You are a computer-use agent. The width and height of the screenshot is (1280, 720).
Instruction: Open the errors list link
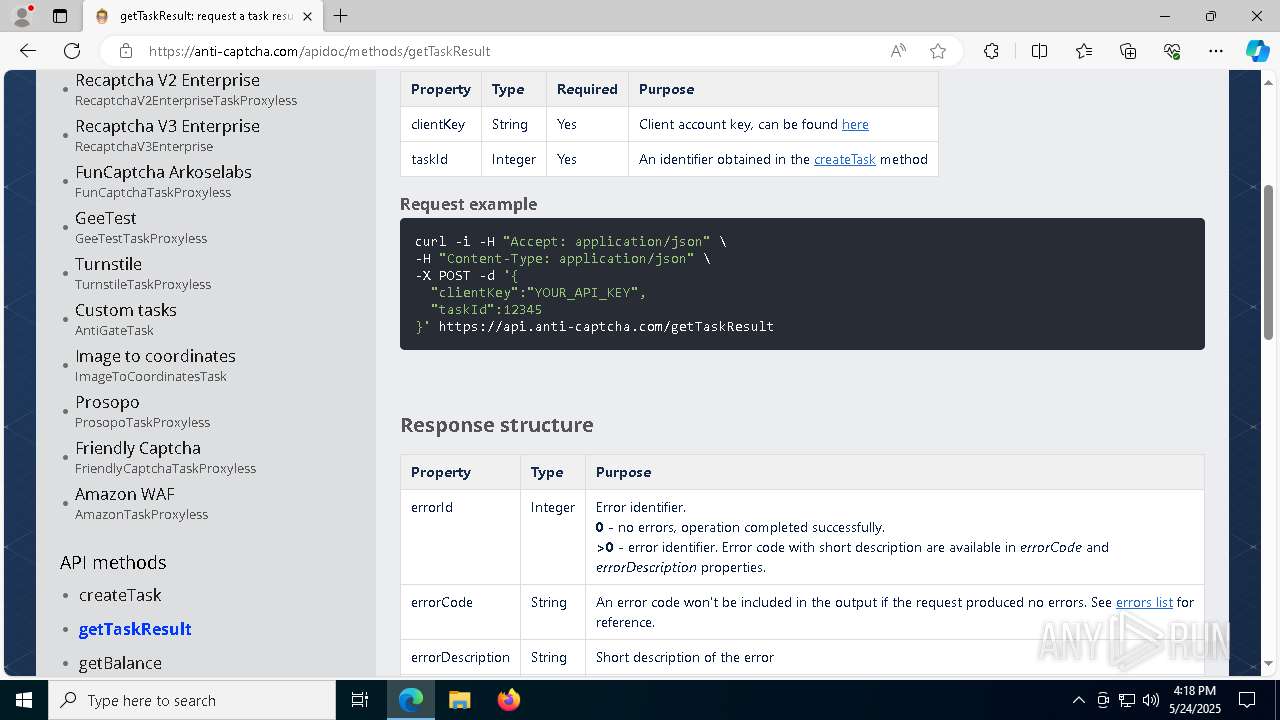(1144, 602)
